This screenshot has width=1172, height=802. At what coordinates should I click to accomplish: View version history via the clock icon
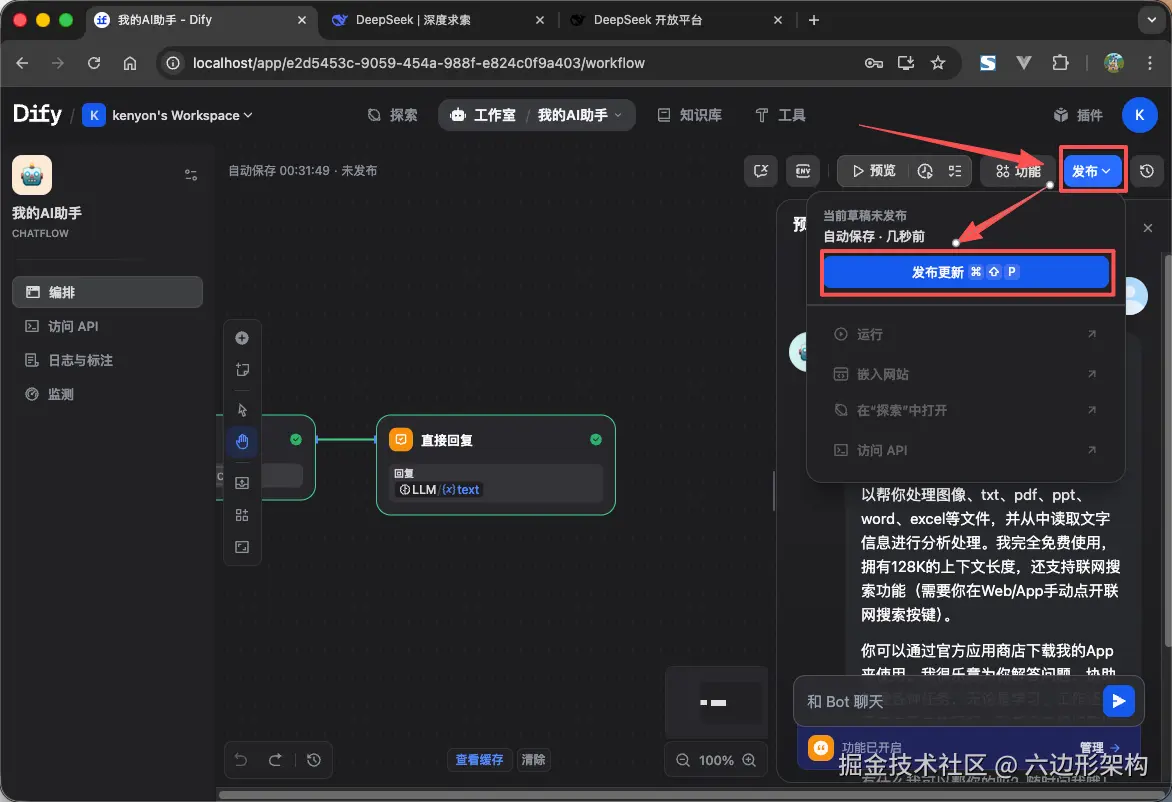coord(1147,170)
